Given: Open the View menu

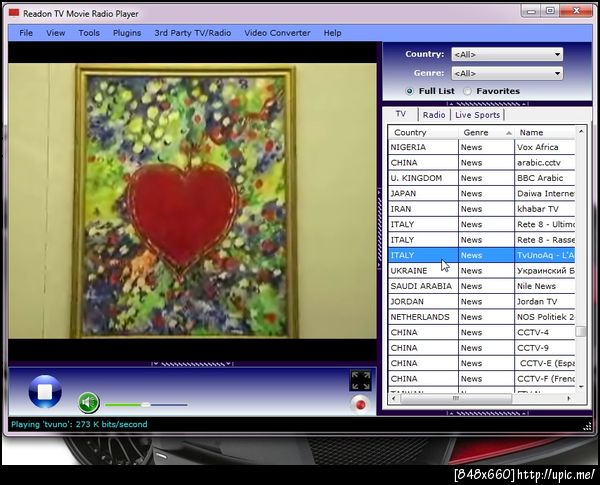Looking at the screenshot, I should (55, 33).
